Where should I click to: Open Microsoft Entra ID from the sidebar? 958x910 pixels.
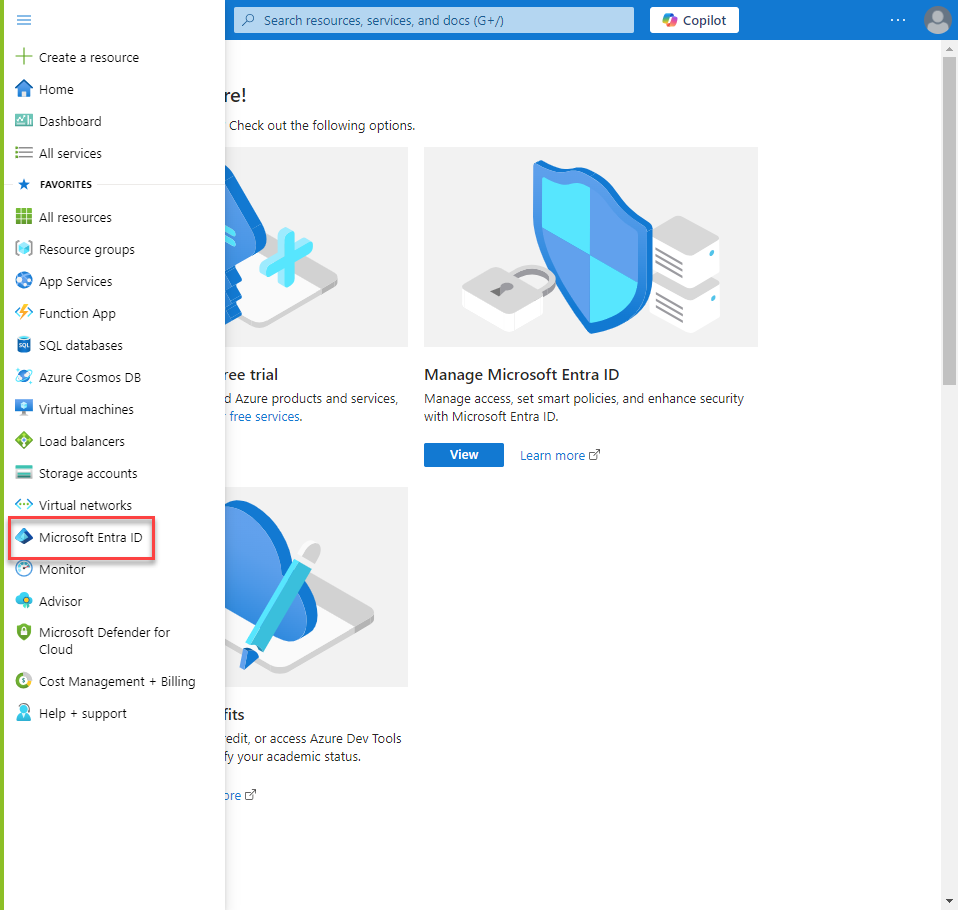[89, 537]
